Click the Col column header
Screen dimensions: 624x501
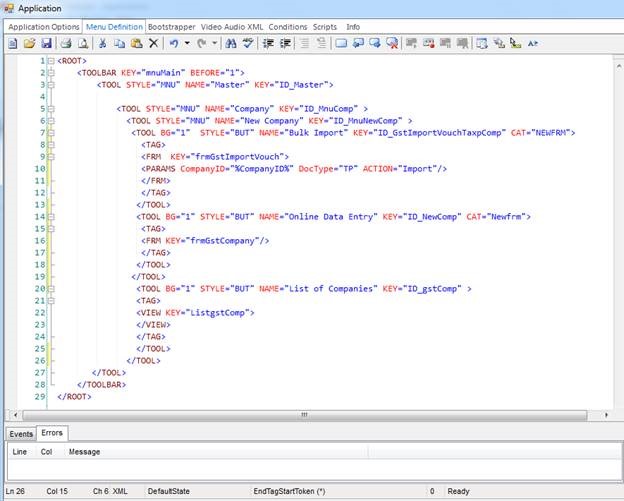click(47, 452)
